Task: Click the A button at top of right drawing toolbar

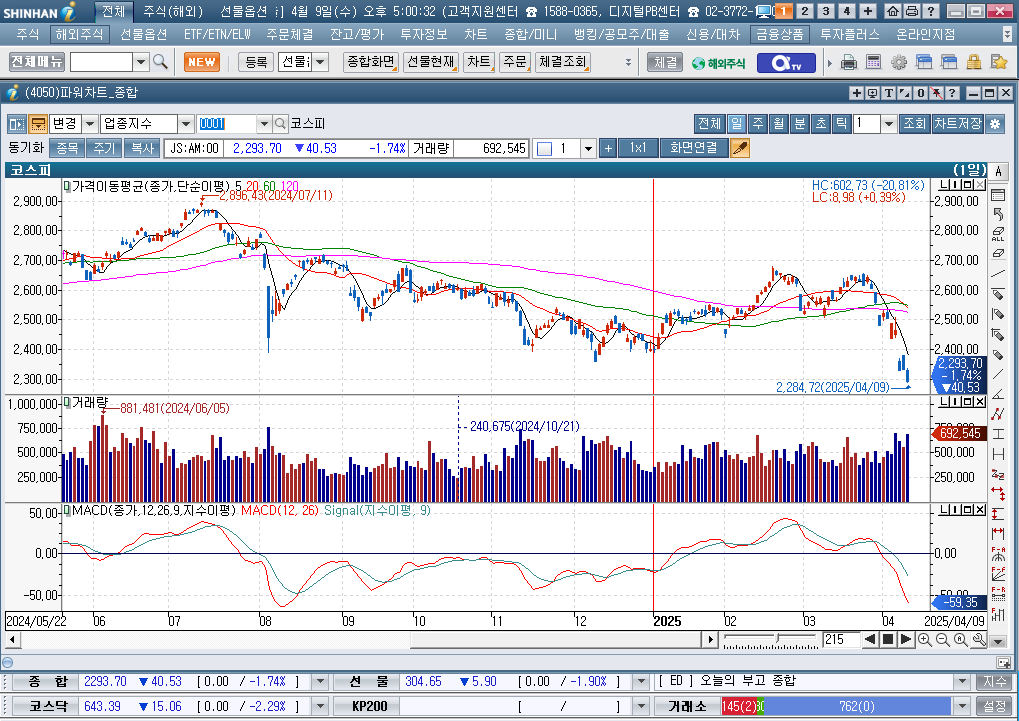Action: pyautogui.click(x=998, y=171)
